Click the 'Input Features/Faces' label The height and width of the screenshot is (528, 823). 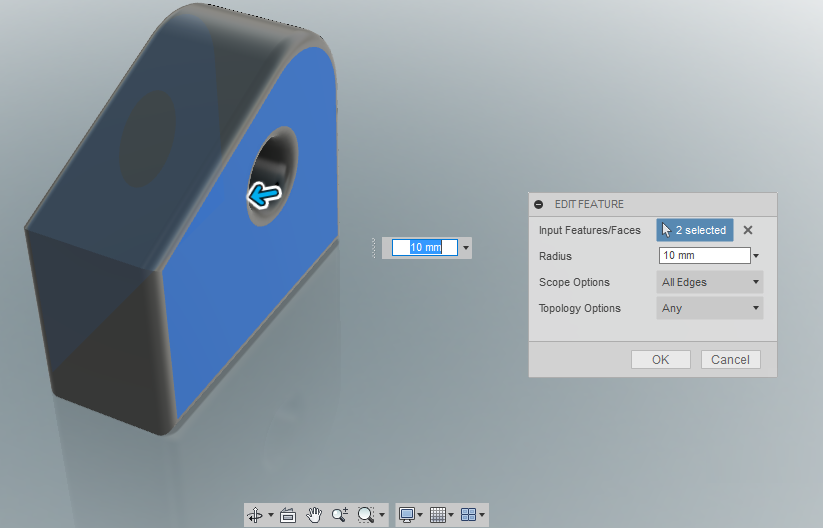[x=589, y=230]
